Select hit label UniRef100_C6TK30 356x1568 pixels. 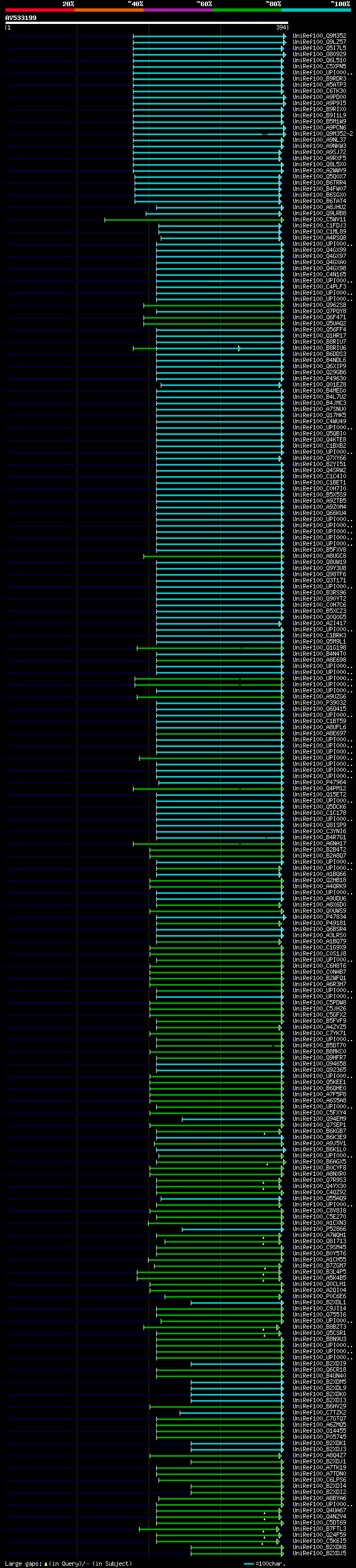(x=319, y=91)
